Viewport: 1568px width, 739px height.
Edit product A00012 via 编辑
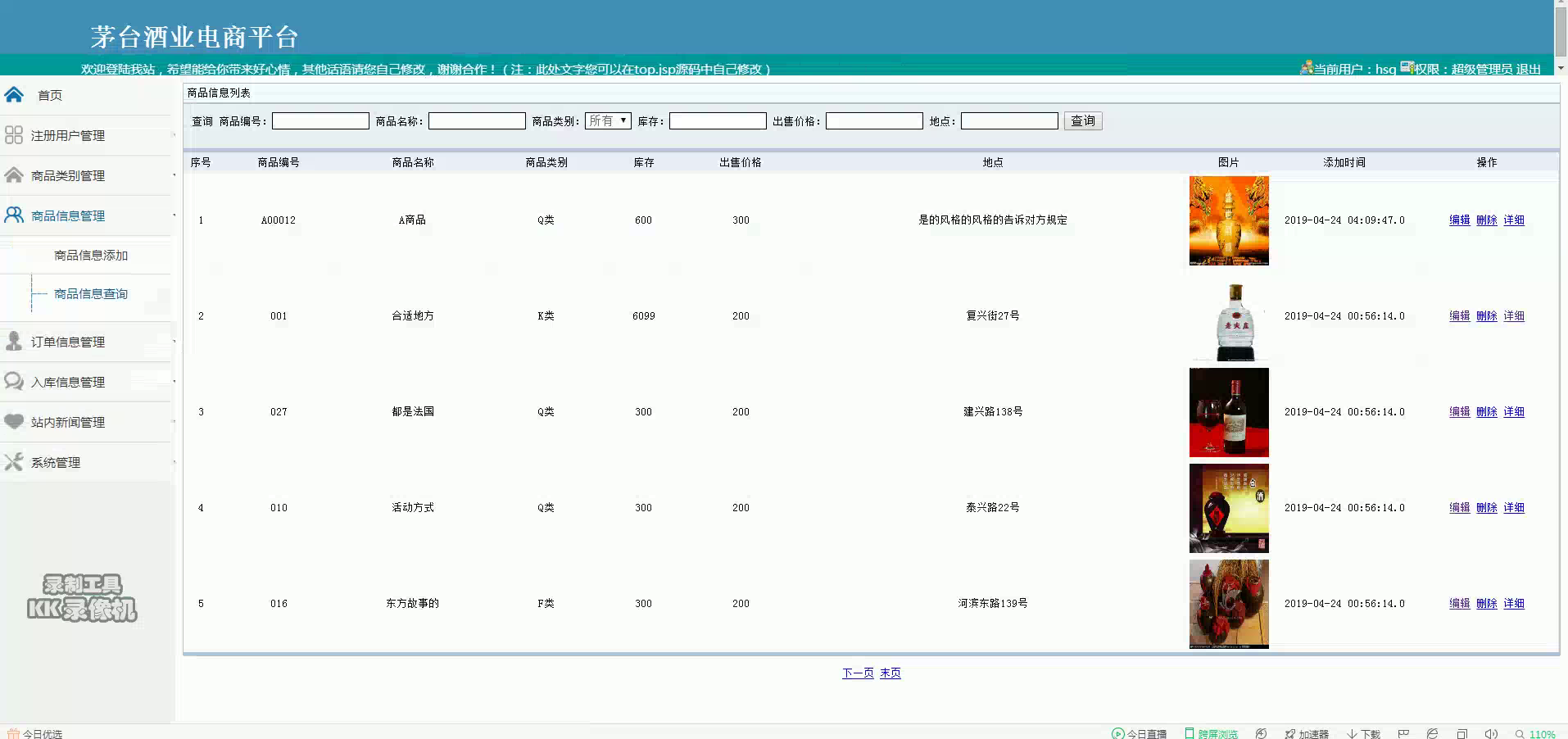point(1460,220)
